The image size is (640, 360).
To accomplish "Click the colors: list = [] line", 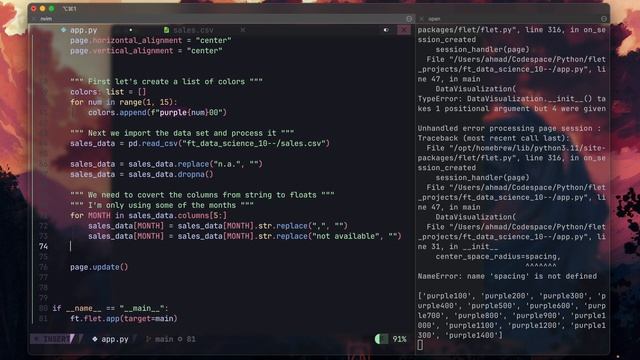I will pos(108,92).
